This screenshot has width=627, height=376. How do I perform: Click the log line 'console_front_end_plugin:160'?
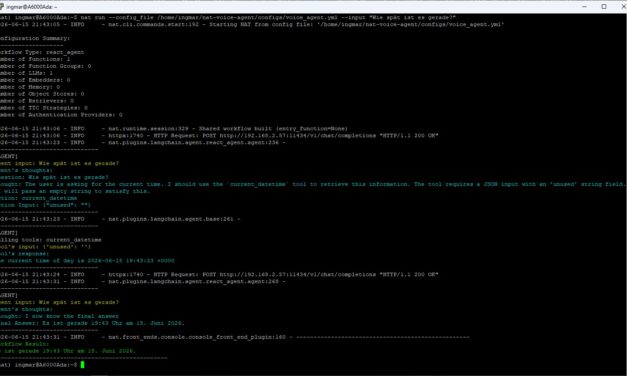[x=235, y=337]
